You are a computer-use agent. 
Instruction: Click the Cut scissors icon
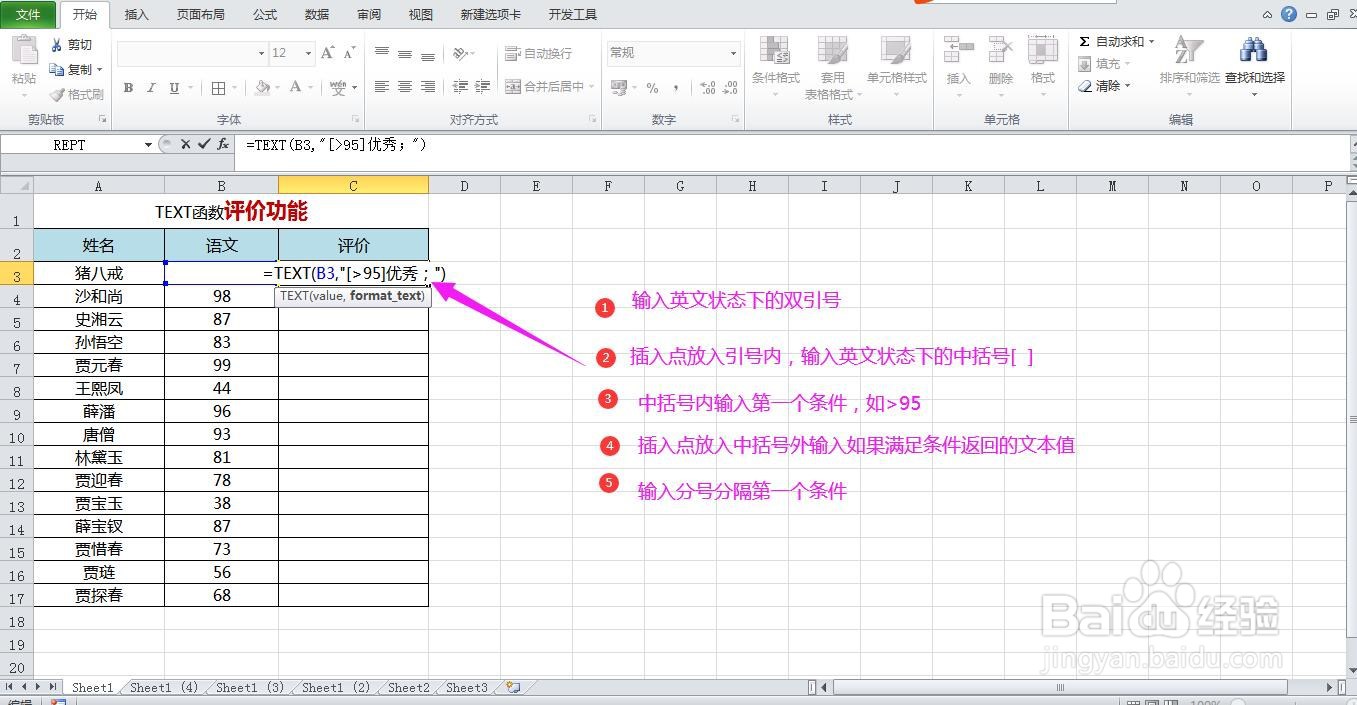click(x=58, y=45)
